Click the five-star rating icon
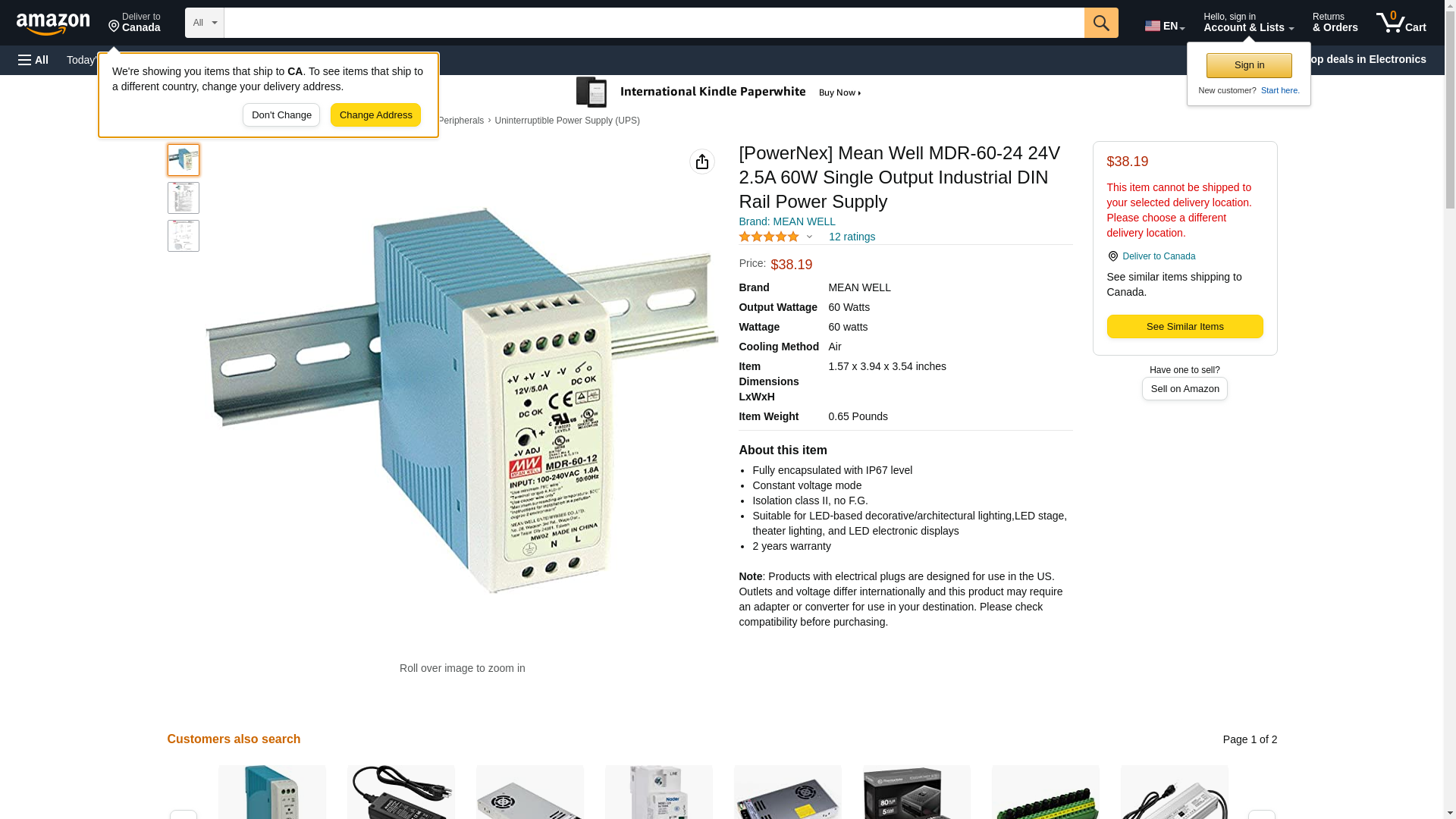The image size is (1456, 819). point(769,237)
